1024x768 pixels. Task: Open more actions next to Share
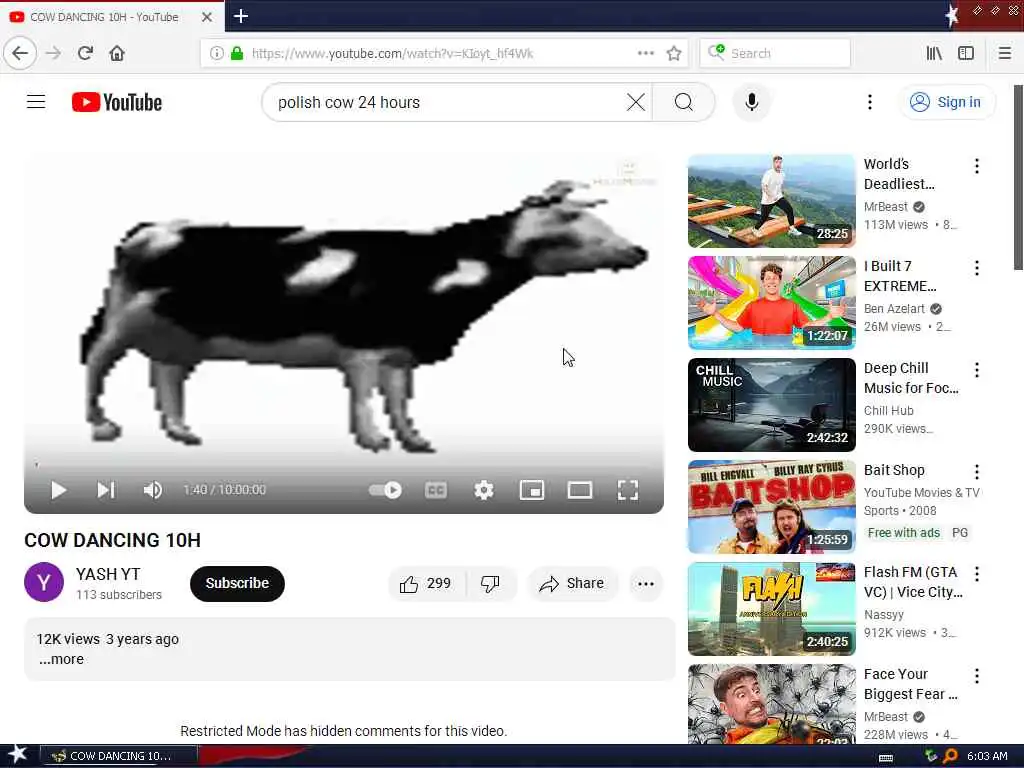(646, 583)
